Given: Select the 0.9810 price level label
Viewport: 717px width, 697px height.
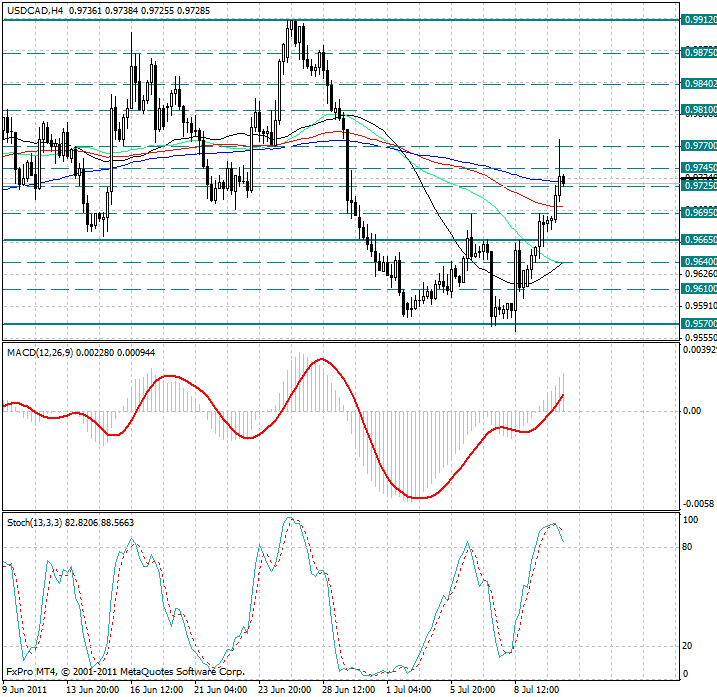Looking at the screenshot, I should (697, 110).
